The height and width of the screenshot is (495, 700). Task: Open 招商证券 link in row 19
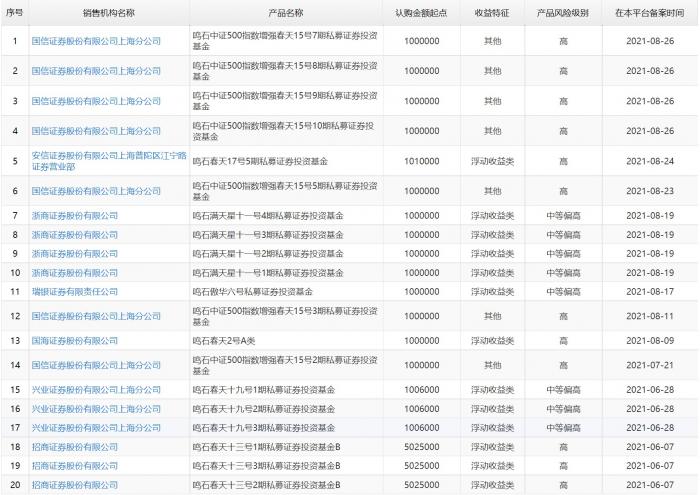pos(75,466)
